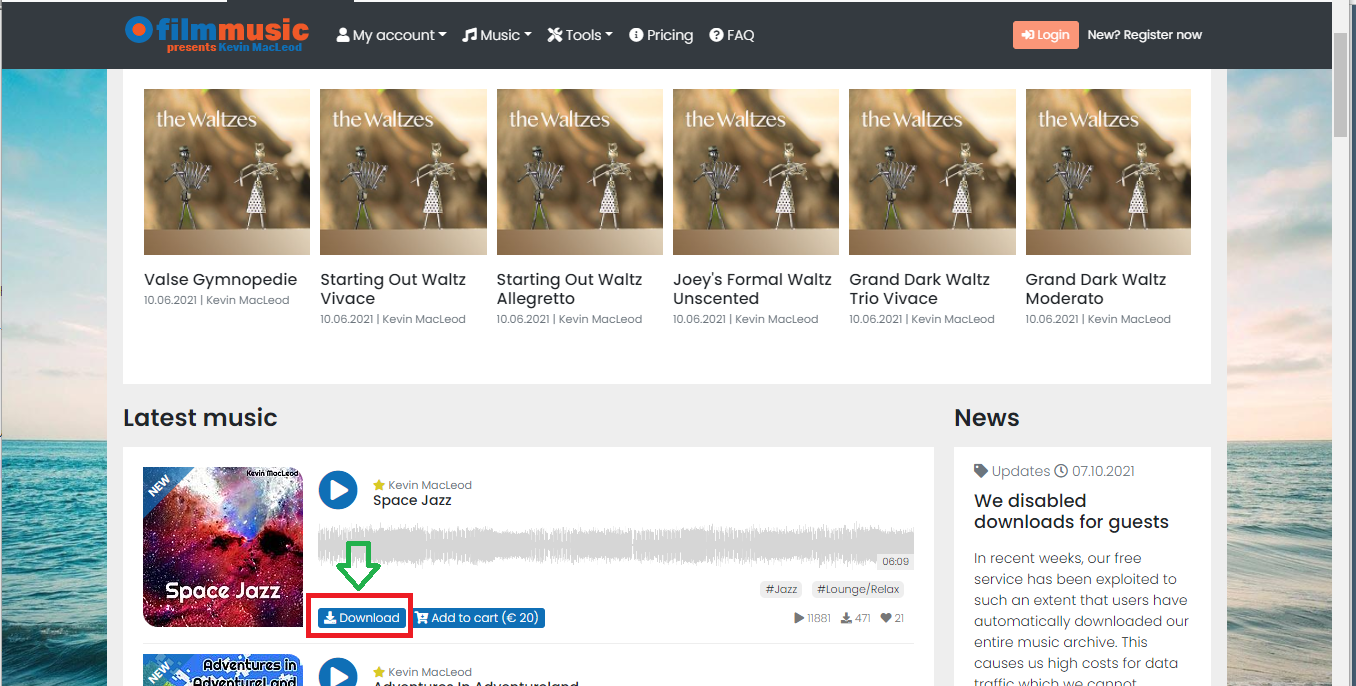This screenshot has height=686, width=1356.
Task: Open 'We disabled downloads for guests' news article
Action: [1071, 511]
